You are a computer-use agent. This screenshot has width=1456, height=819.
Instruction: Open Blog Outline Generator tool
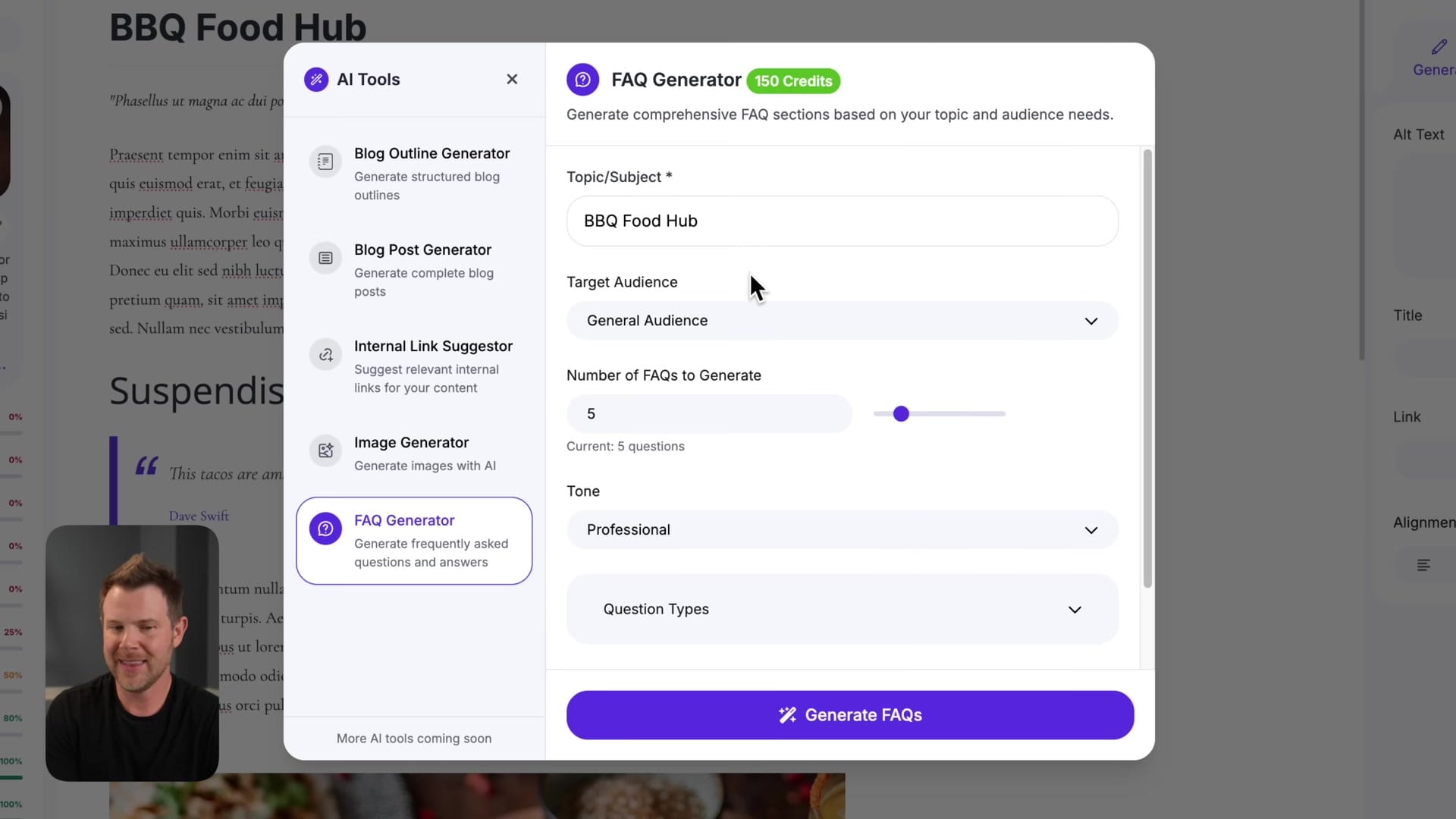pos(414,174)
